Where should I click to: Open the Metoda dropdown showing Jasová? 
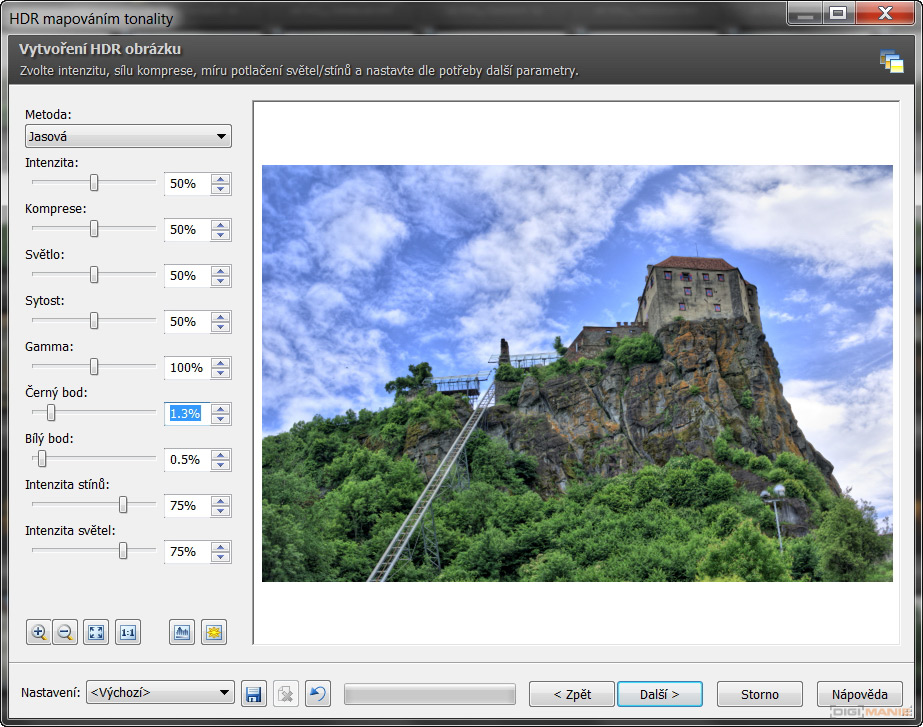(x=128, y=136)
